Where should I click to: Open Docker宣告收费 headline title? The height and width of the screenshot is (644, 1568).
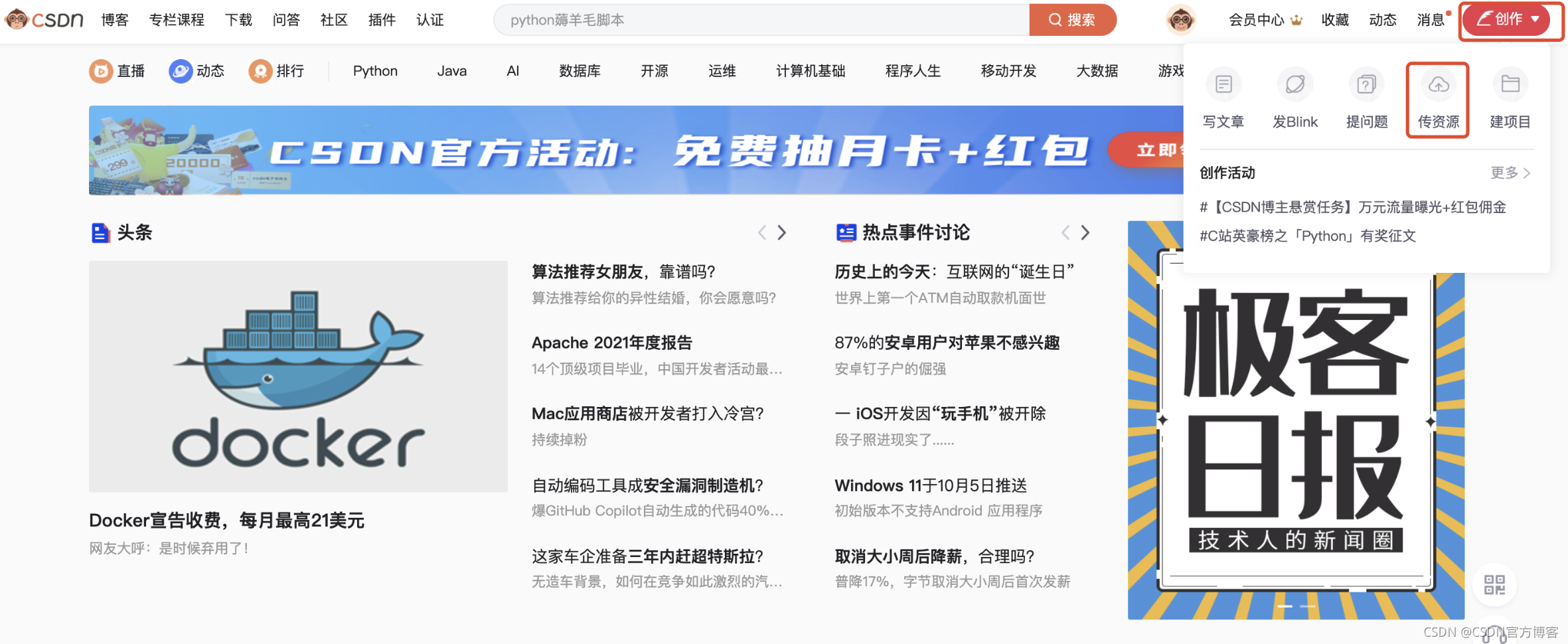click(226, 521)
